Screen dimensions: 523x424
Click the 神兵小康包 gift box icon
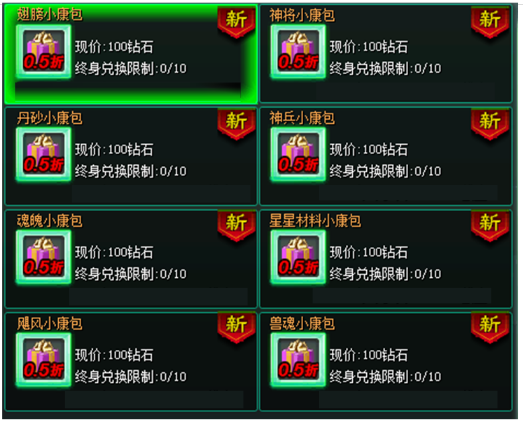coord(298,154)
